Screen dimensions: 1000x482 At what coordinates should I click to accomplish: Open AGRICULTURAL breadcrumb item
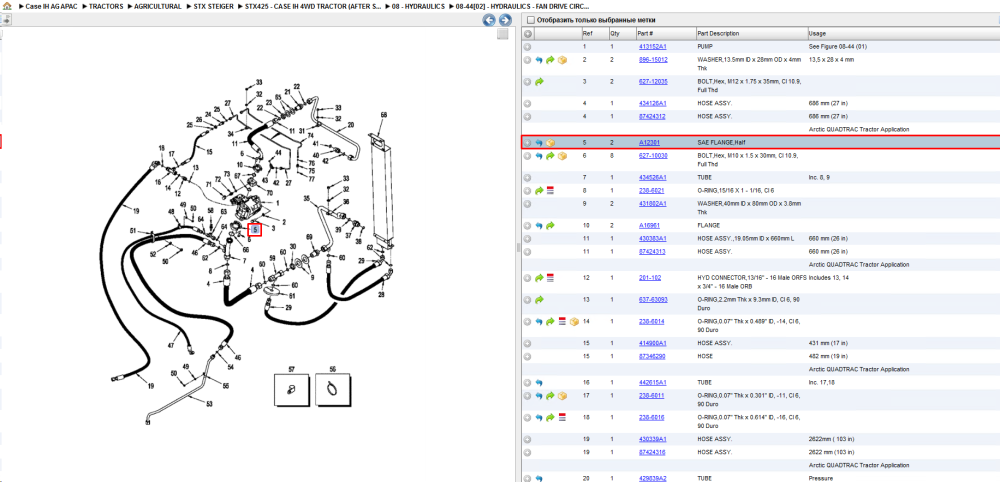[x=158, y=6]
